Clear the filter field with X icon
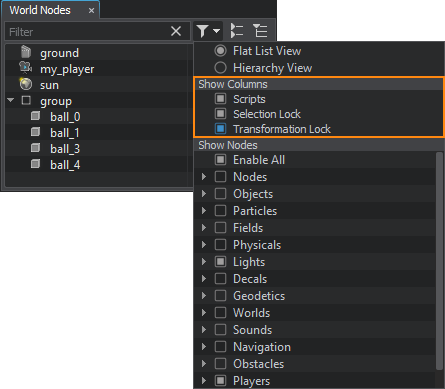 [x=176, y=31]
